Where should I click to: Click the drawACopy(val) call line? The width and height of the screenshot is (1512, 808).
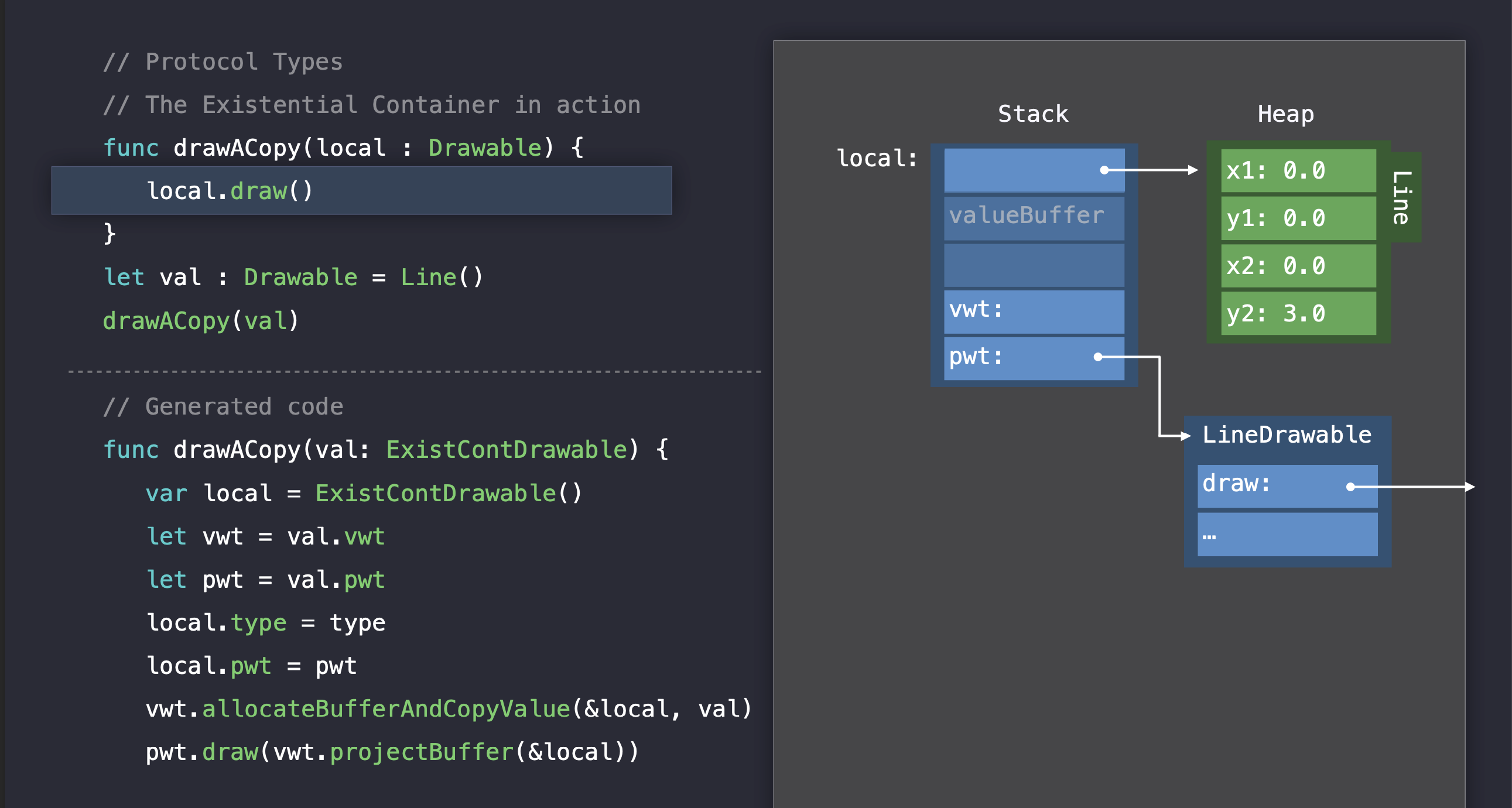click(x=201, y=321)
